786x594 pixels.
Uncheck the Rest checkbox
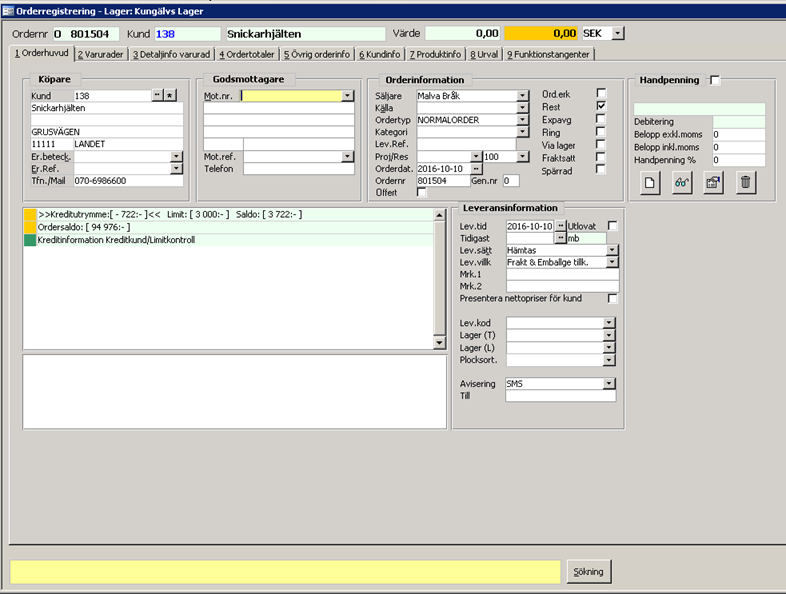point(601,105)
